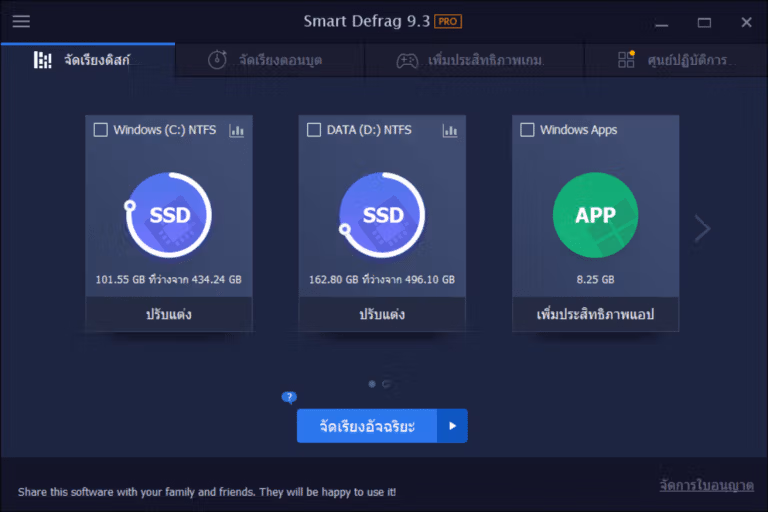This screenshot has width=768, height=512.
Task: Open disk map chart for DATA (D:)
Action: click(450, 130)
